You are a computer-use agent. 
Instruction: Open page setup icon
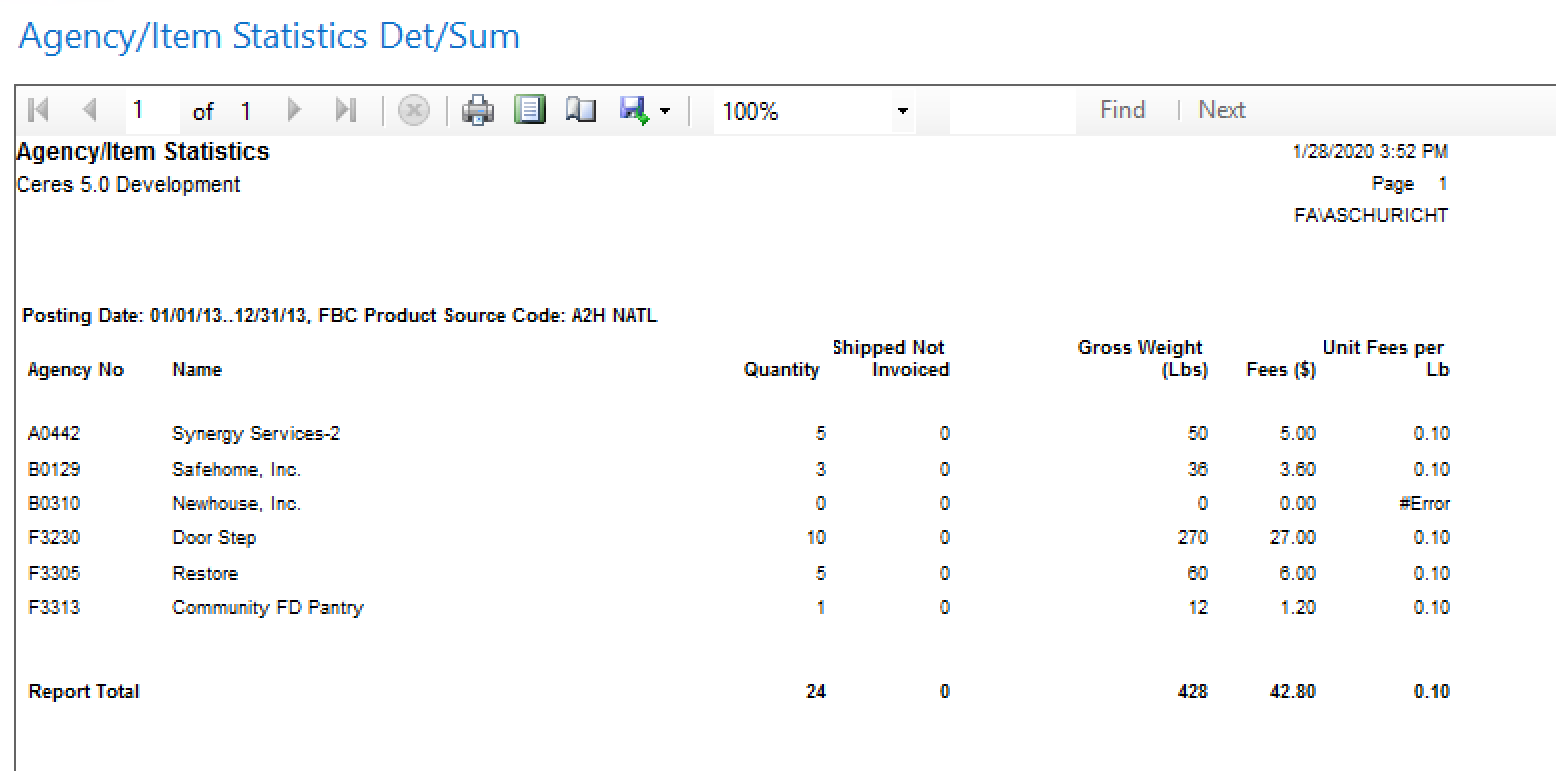[581, 110]
